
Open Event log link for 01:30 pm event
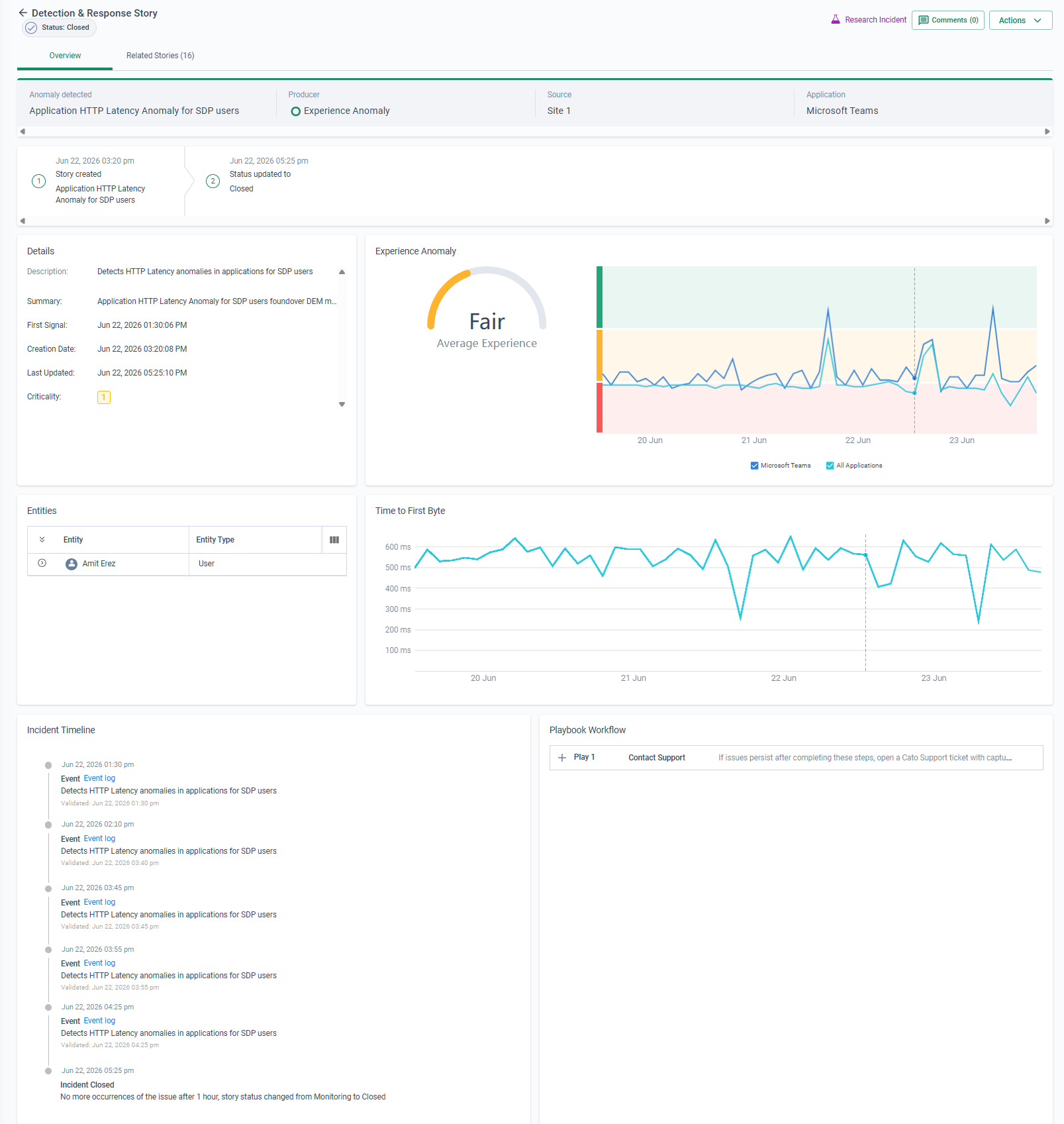tap(99, 778)
